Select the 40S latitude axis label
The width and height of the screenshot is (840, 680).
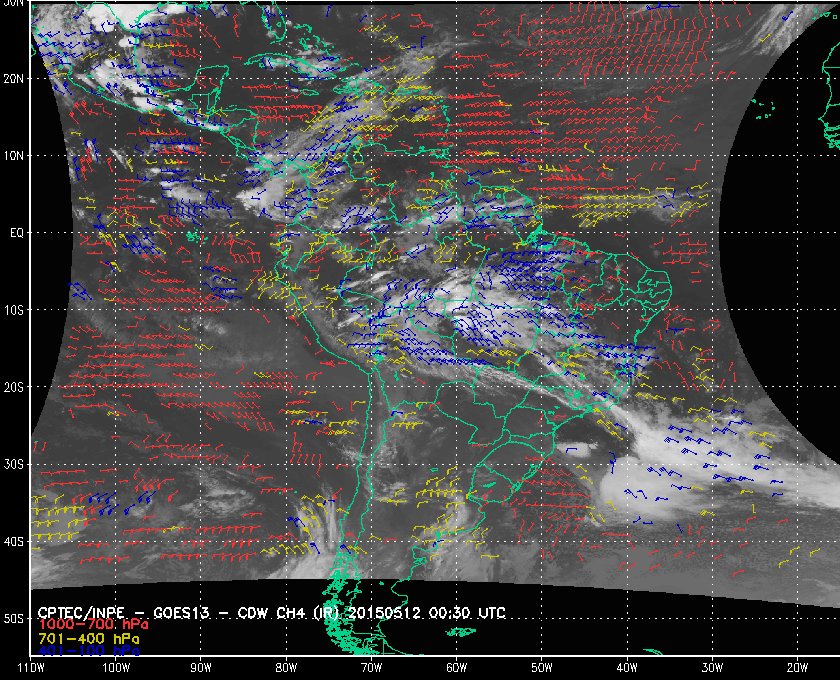pyautogui.click(x=13, y=542)
